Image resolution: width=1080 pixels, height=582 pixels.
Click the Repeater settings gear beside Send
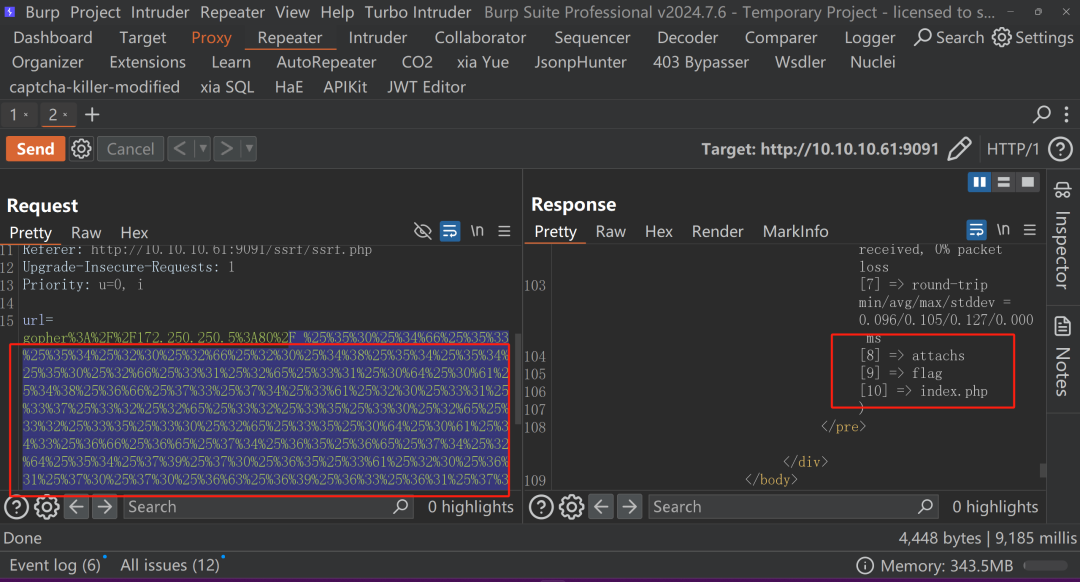[81, 149]
